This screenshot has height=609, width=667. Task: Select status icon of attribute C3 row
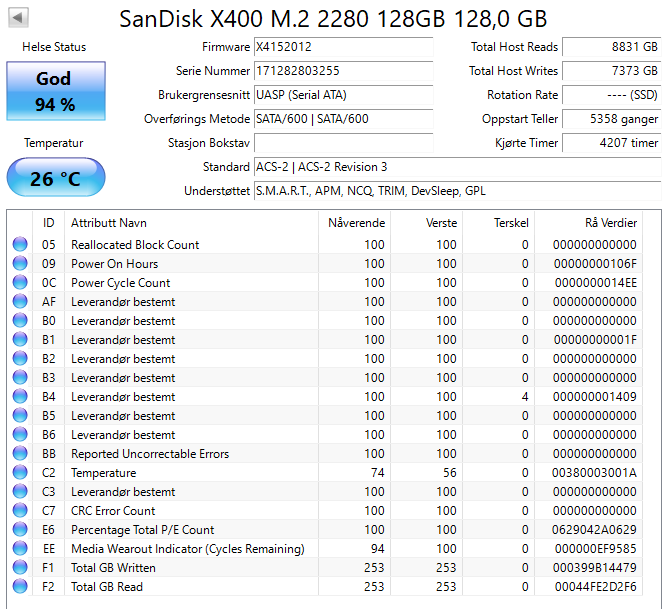pyautogui.click(x=20, y=492)
